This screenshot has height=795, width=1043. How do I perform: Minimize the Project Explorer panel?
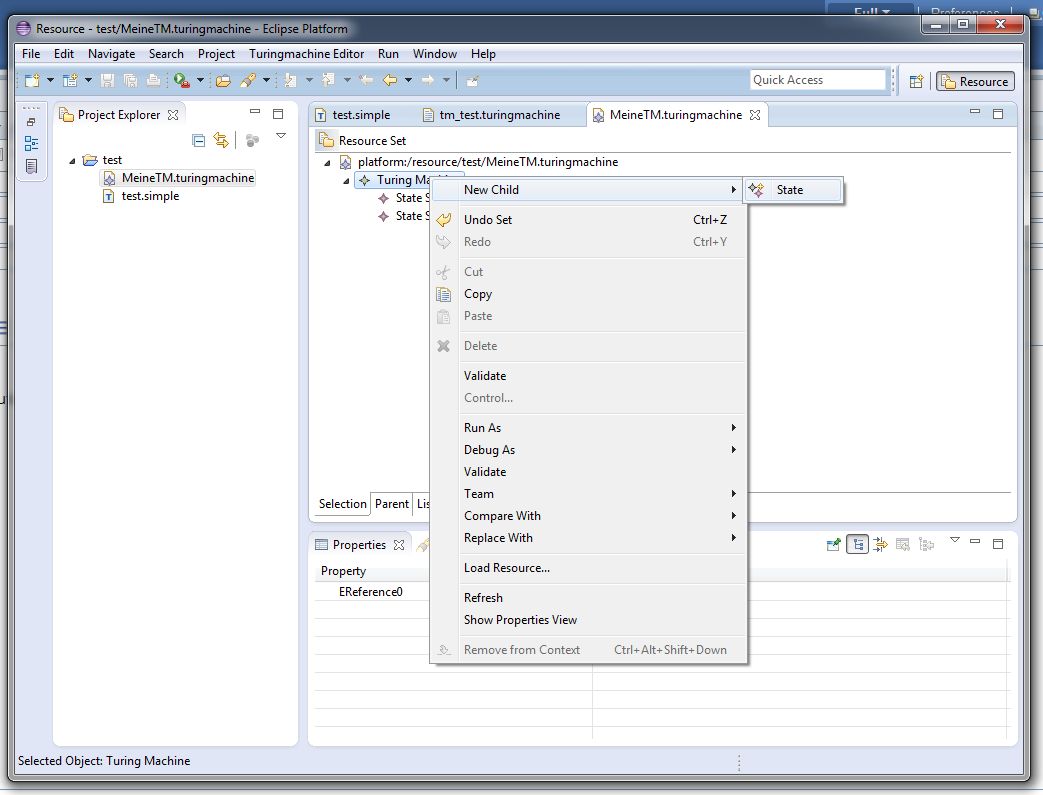[255, 112]
